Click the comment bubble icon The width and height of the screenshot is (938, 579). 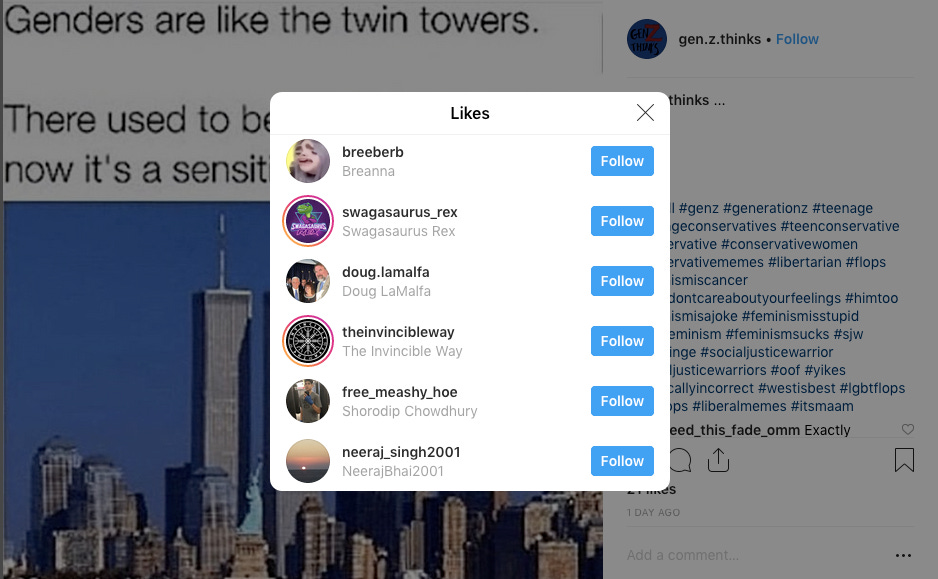[x=681, y=460]
